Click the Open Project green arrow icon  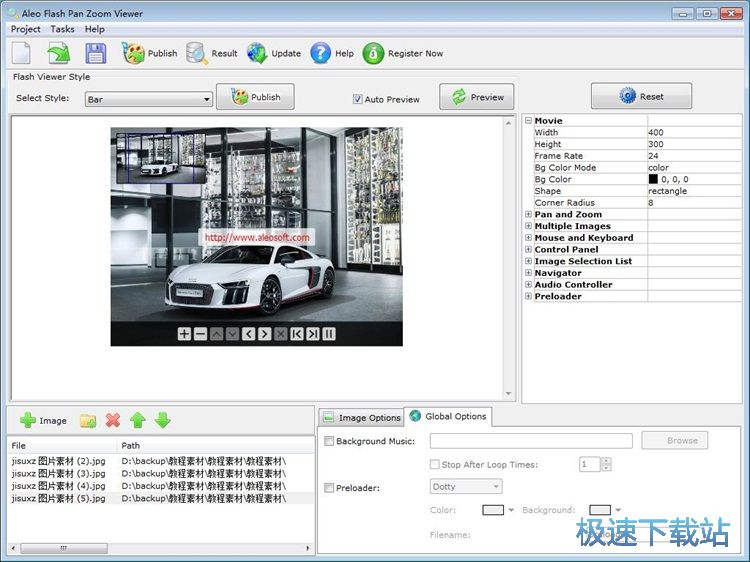coord(58,53)
